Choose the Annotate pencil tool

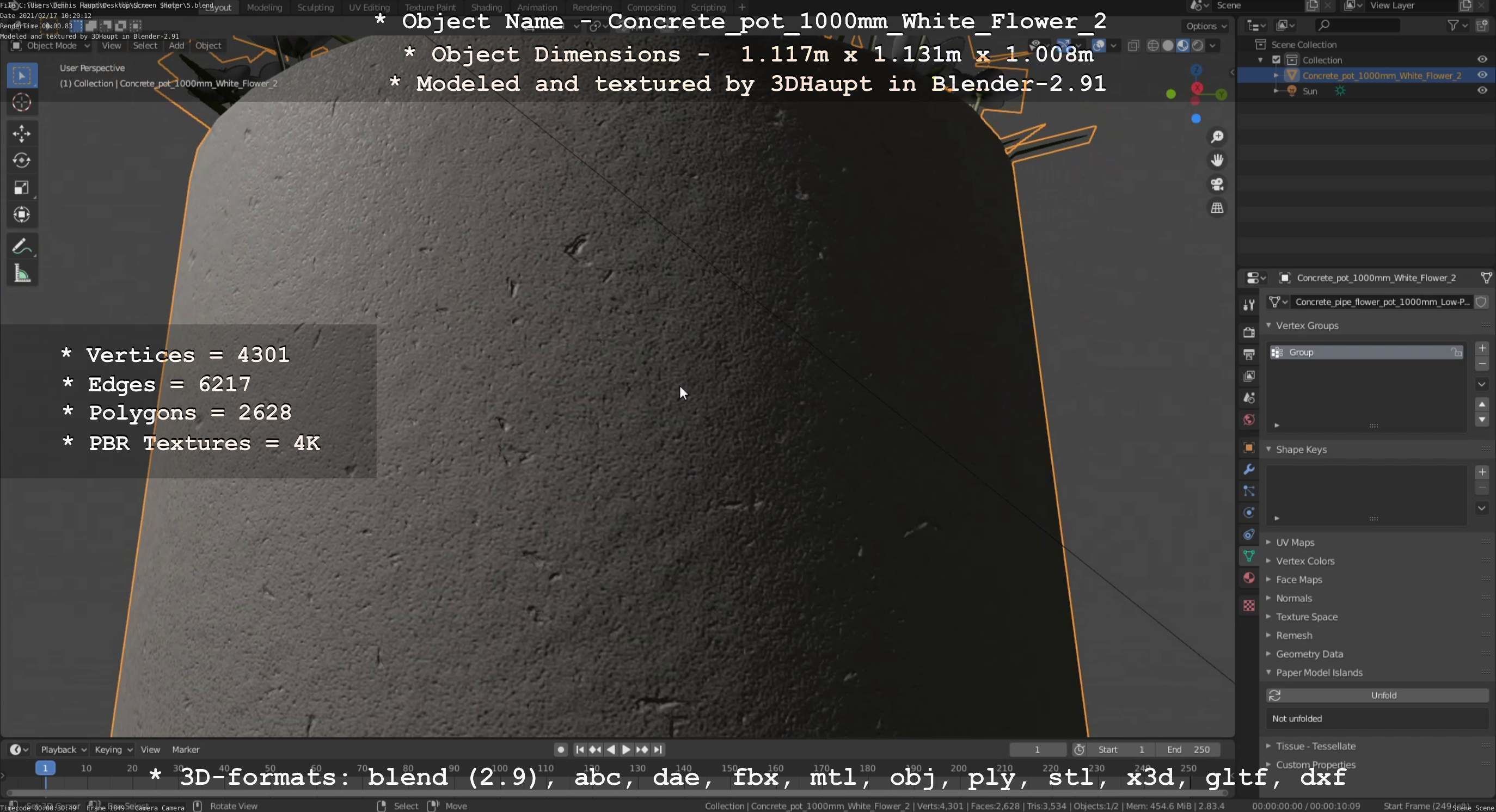click(21, 247)
